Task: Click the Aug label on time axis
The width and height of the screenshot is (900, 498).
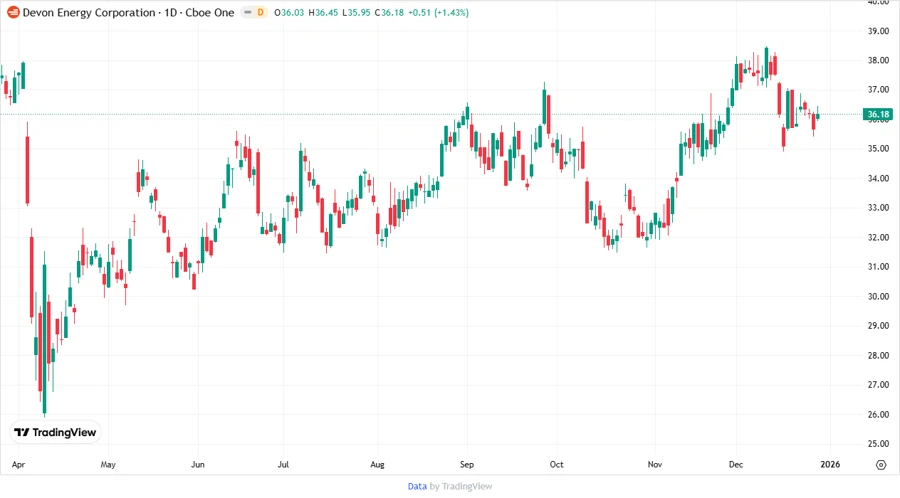Action: pyautogui.click(x=377, y=465)
